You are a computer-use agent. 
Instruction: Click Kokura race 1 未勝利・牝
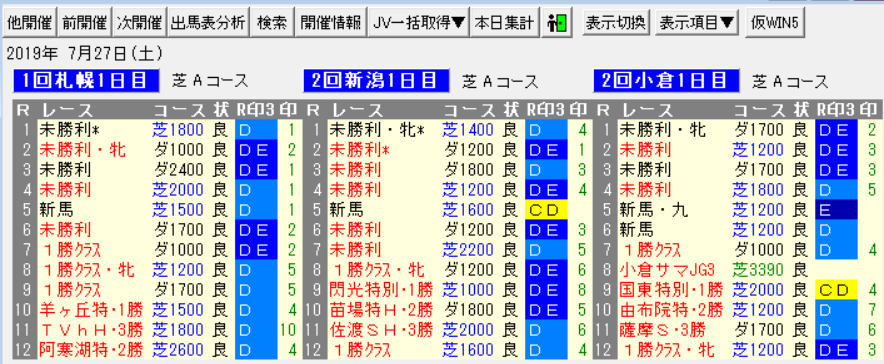662,130
